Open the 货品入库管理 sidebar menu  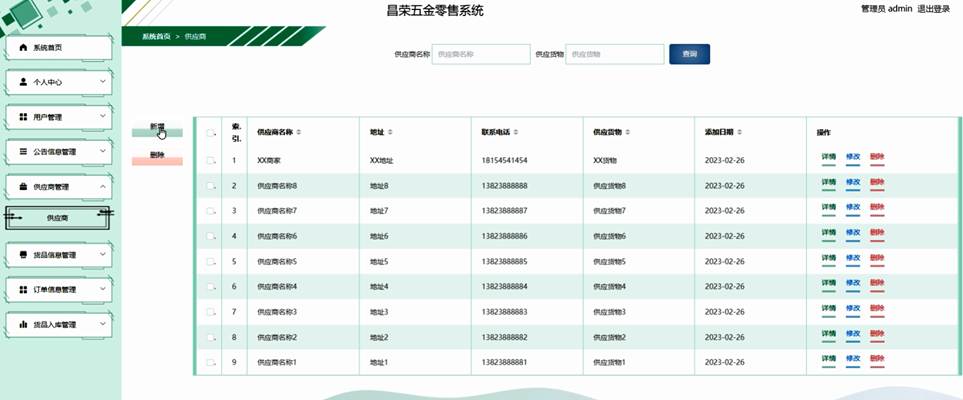click(x=58, y=324)
